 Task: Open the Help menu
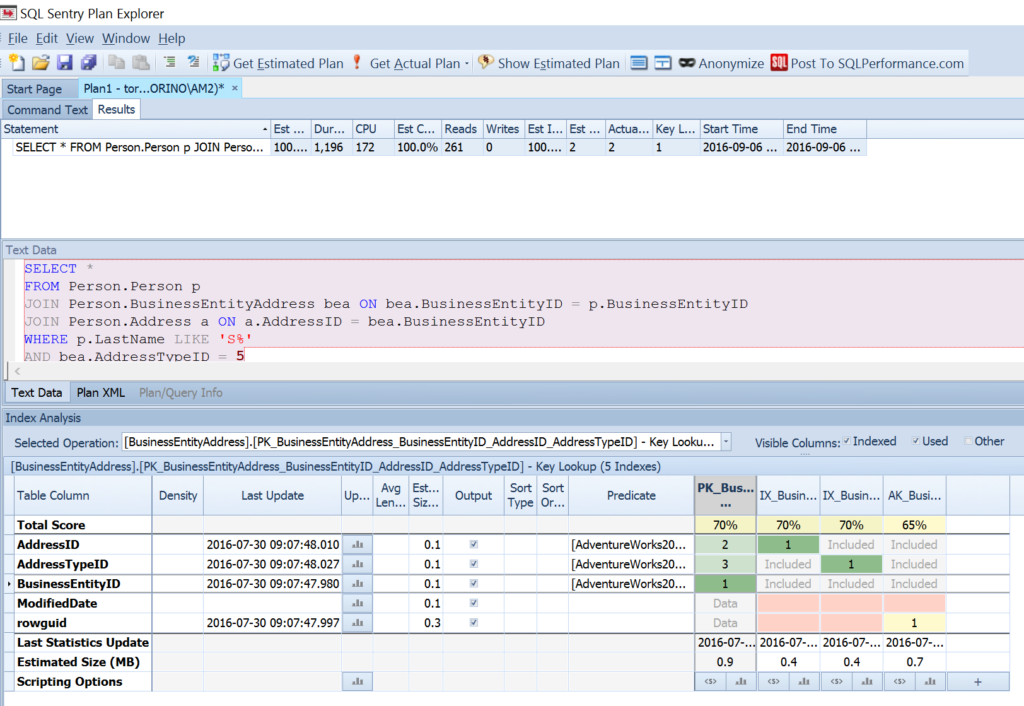coord(172,39)
